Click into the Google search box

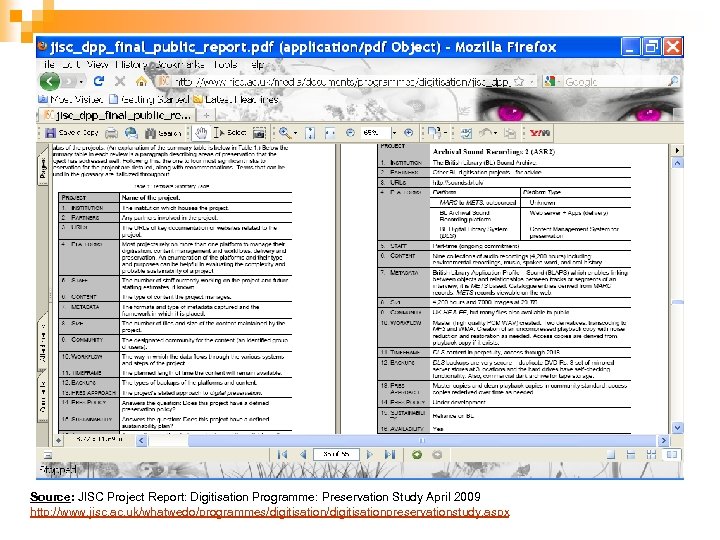tap(614, 82)
